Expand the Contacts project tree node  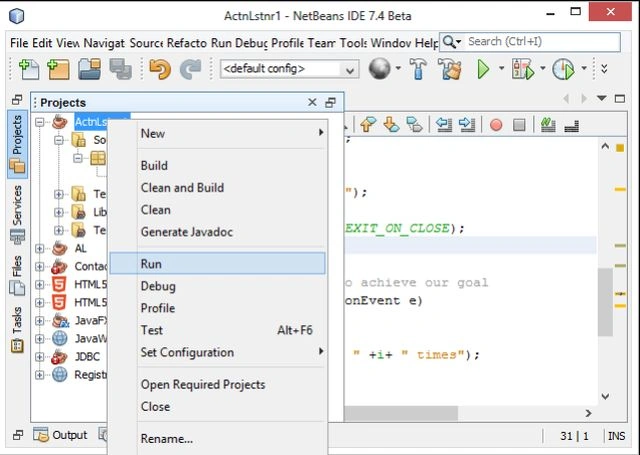(40, 266)
